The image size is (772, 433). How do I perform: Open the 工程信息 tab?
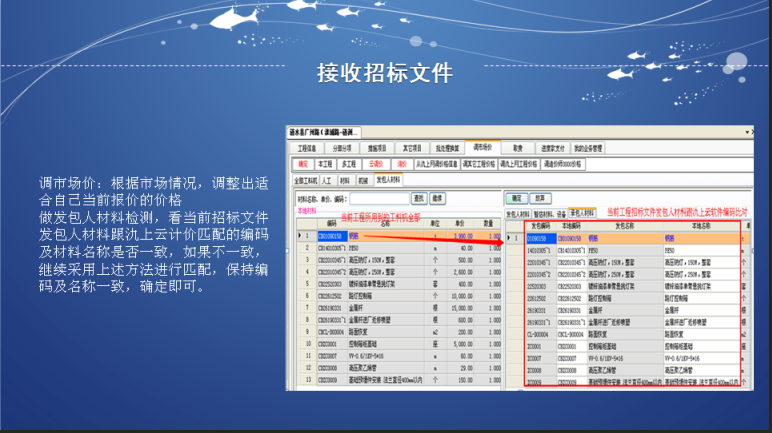306,148
